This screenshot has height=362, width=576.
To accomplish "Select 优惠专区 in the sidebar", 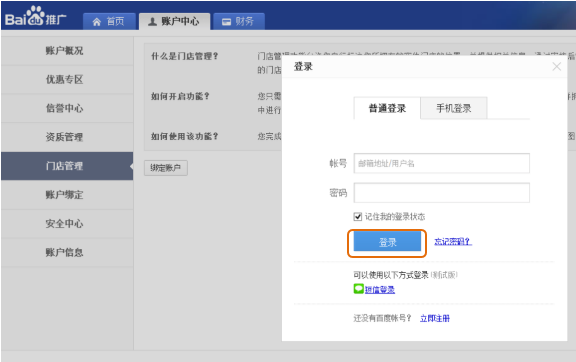I will (67, 79).
